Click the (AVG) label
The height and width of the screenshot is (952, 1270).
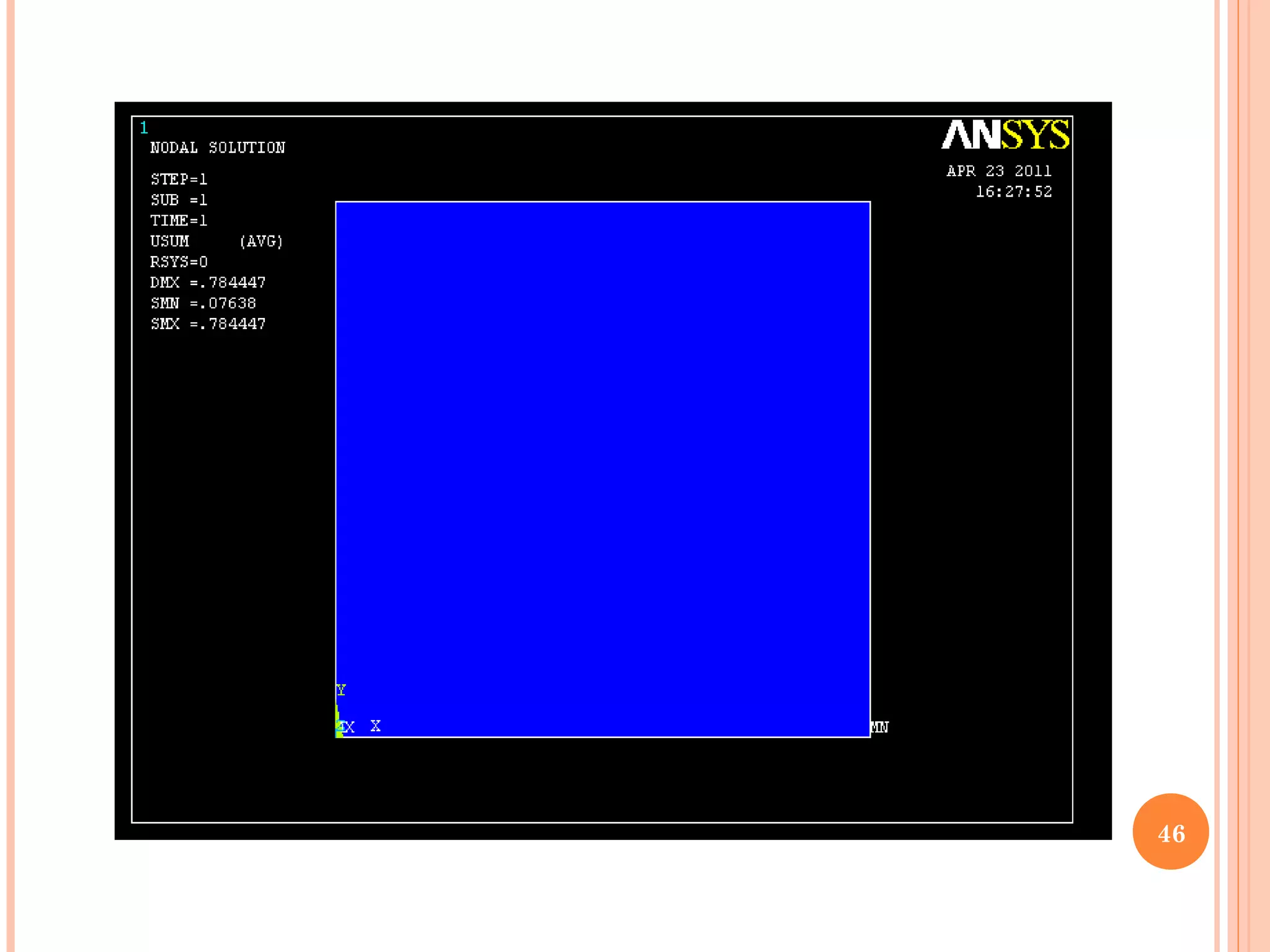[261, 241]
